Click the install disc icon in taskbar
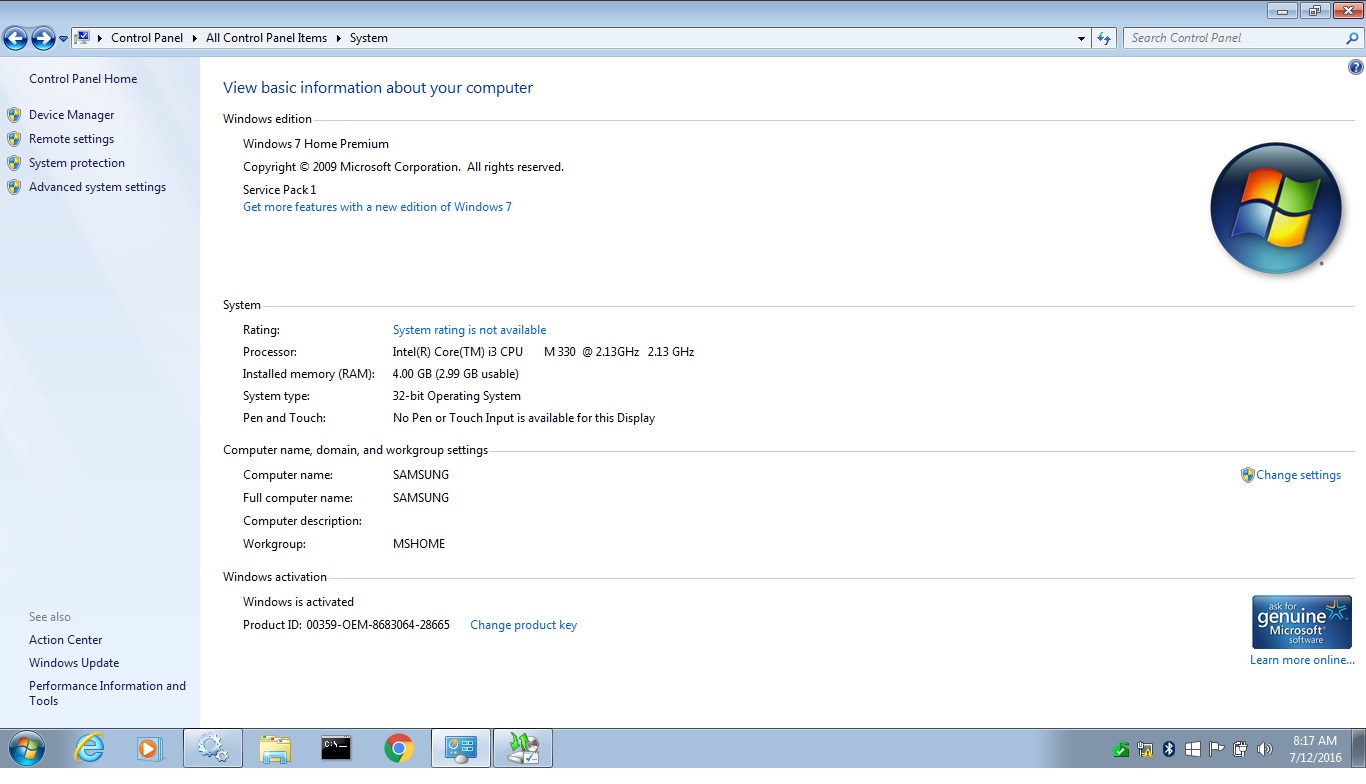The height and width of the screenshot is (784, 1366). [523, 748]
